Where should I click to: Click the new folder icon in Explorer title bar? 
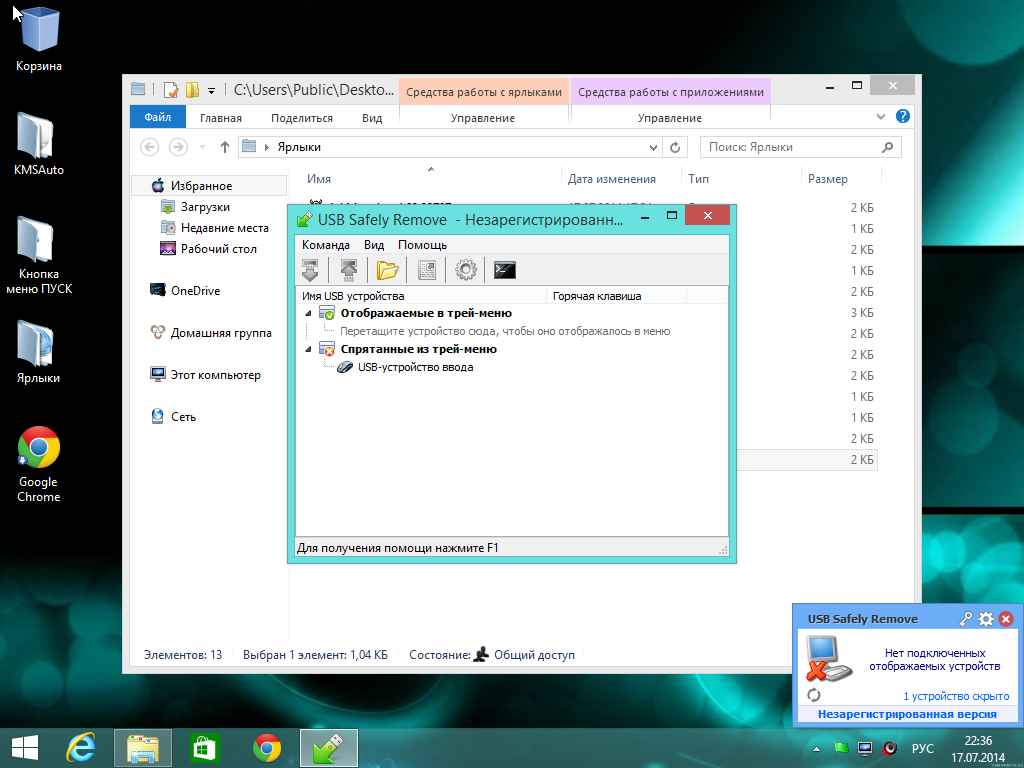192,89
